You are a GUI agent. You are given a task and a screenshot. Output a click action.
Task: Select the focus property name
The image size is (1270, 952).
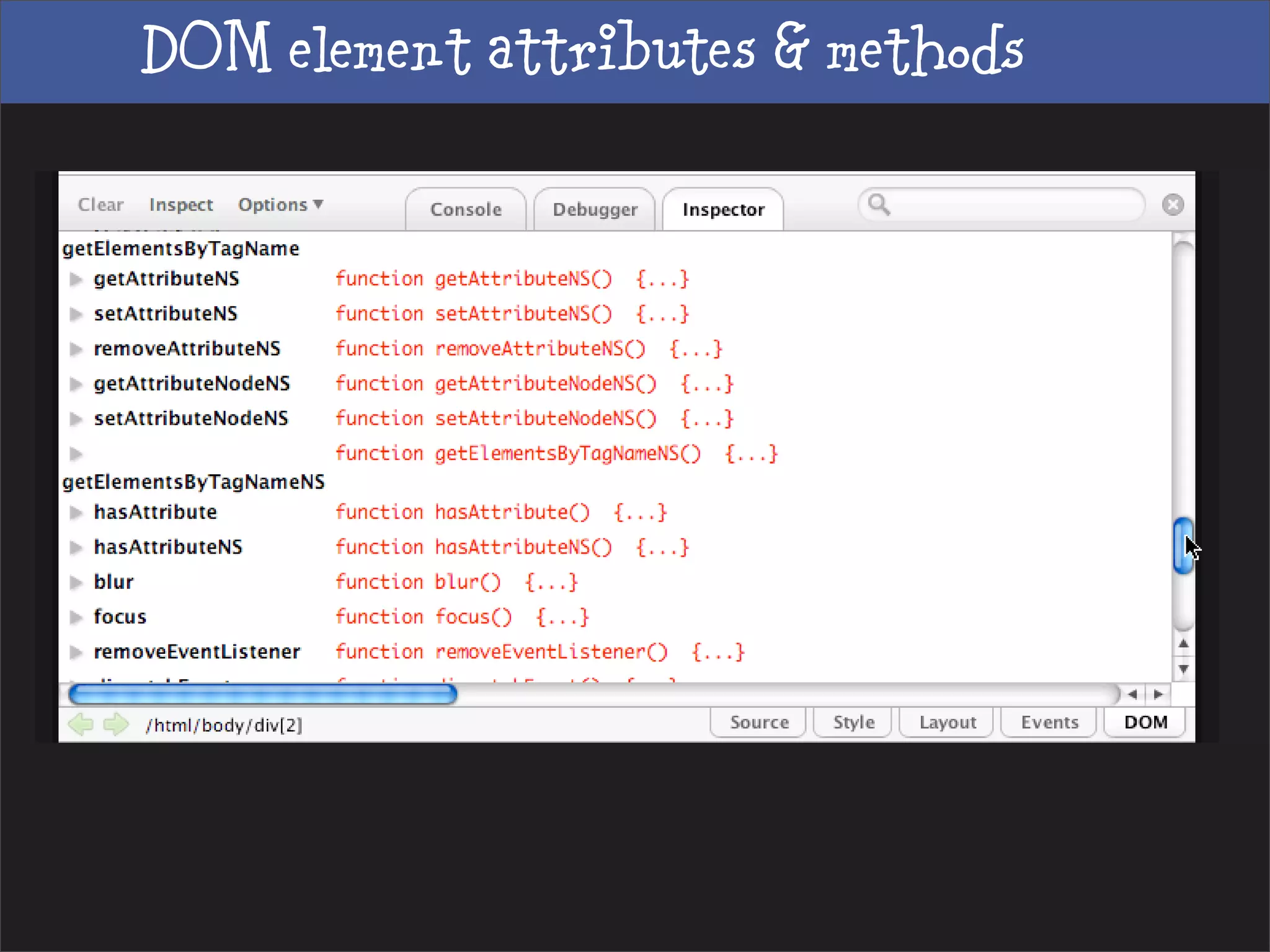pos(120,617)
